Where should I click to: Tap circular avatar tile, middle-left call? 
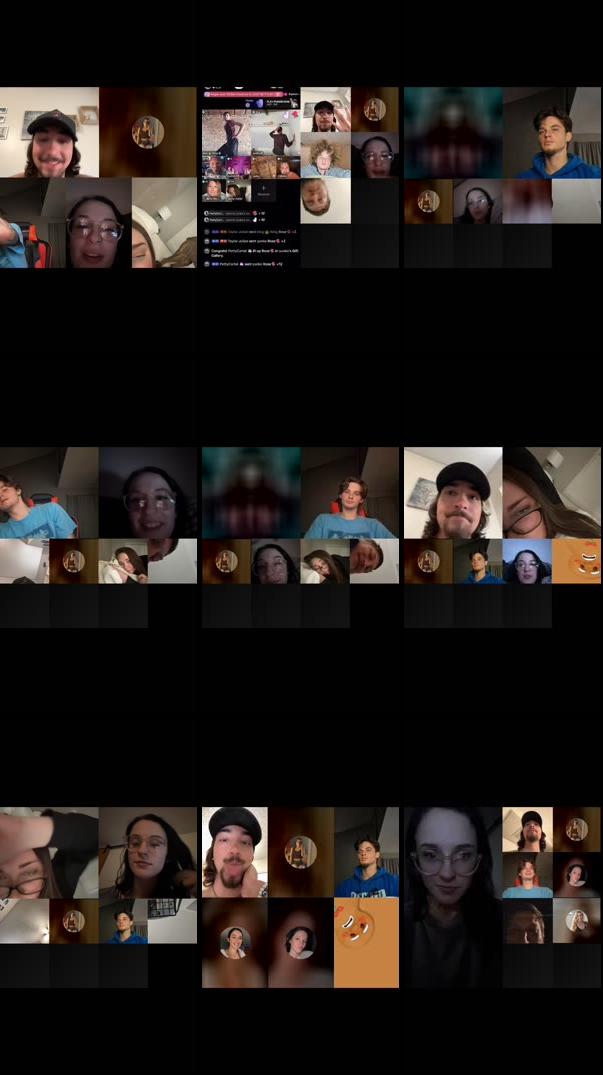pos(74,561)
